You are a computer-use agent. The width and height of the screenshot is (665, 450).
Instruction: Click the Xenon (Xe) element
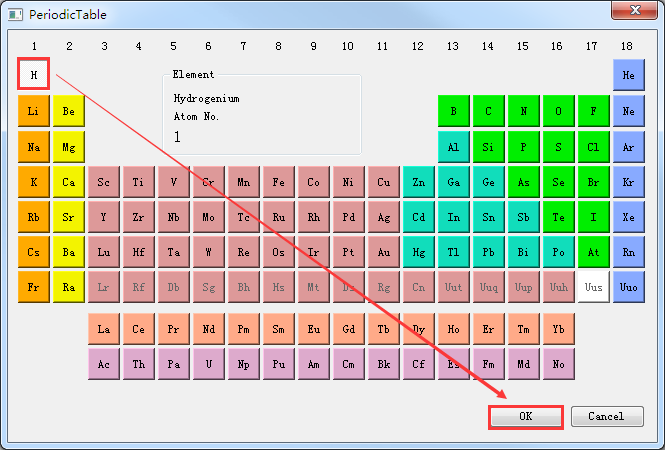coord(629,217)
